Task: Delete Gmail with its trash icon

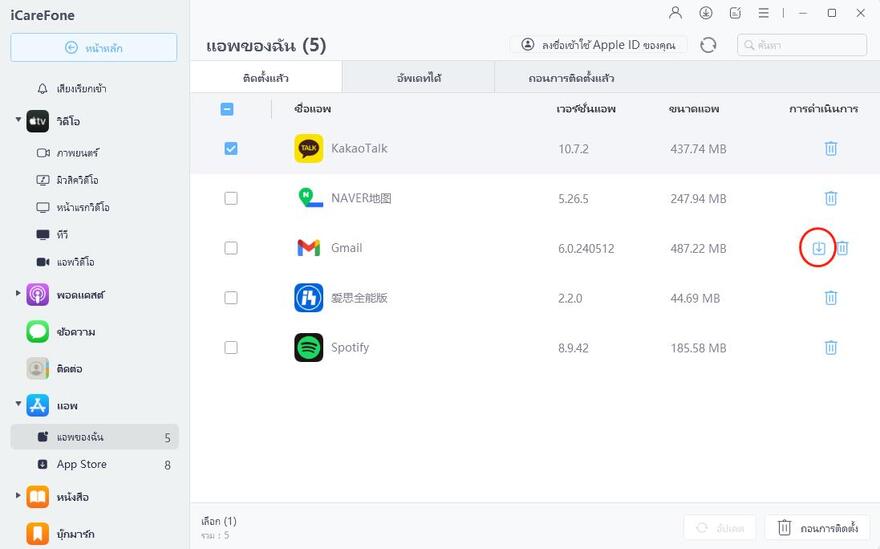Action: click(x=842, y=248)
